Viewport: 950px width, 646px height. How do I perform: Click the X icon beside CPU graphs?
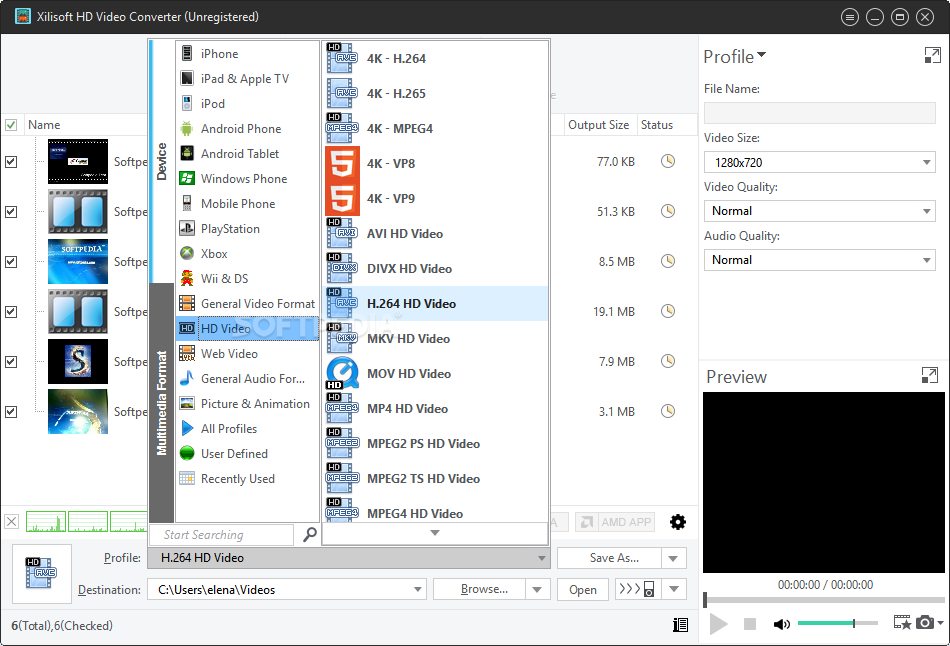[12, 521]
